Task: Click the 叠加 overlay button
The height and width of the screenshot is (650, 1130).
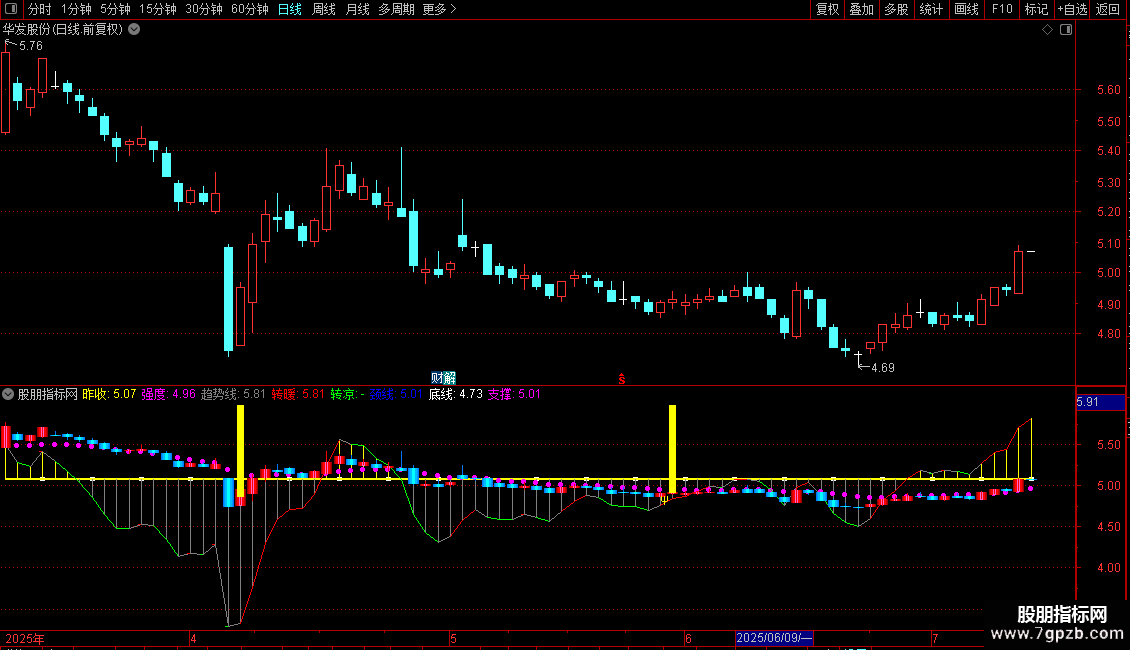Action: [x=862, y=9]
